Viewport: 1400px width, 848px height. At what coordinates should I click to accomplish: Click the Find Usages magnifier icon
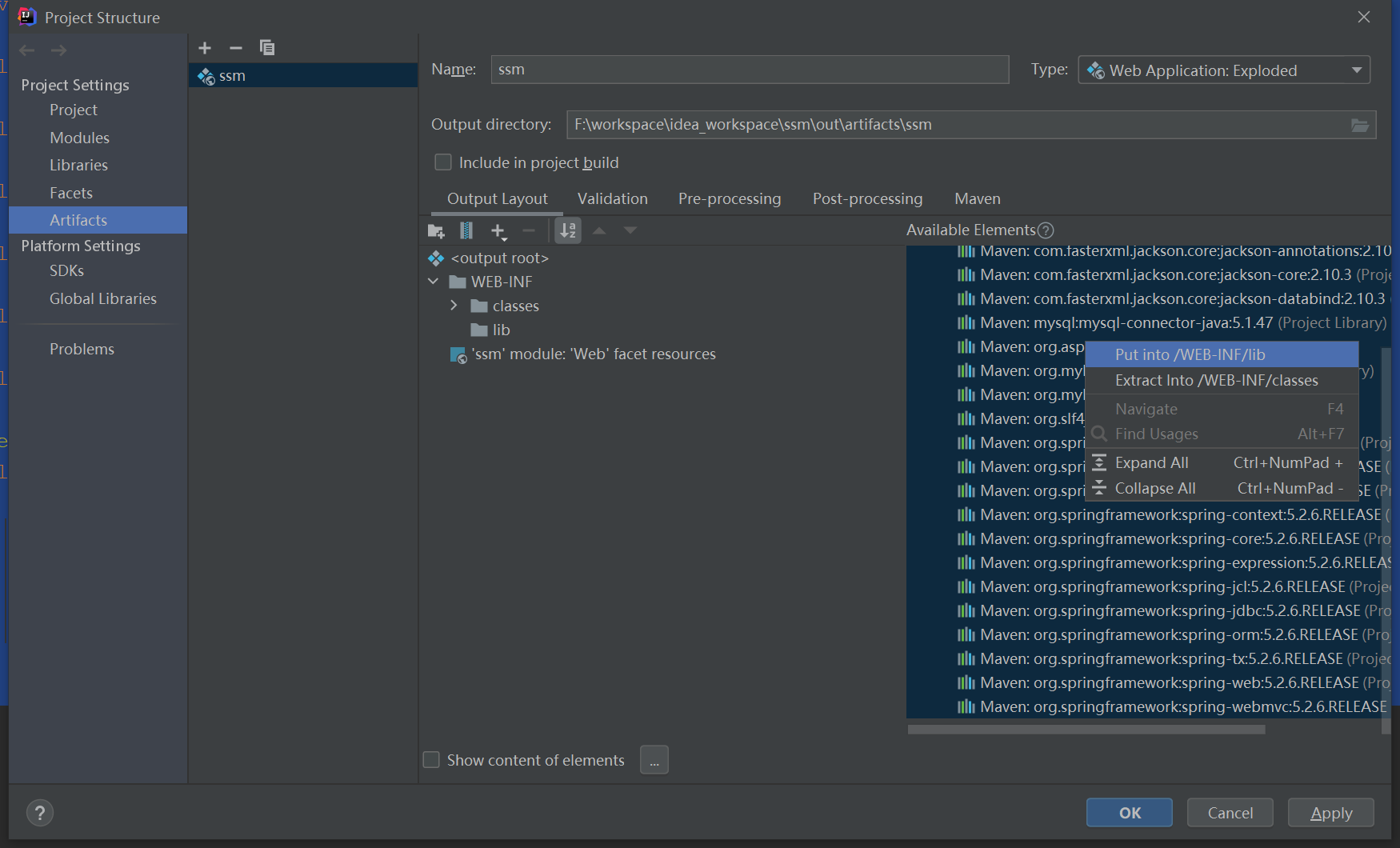point(1100,434)
